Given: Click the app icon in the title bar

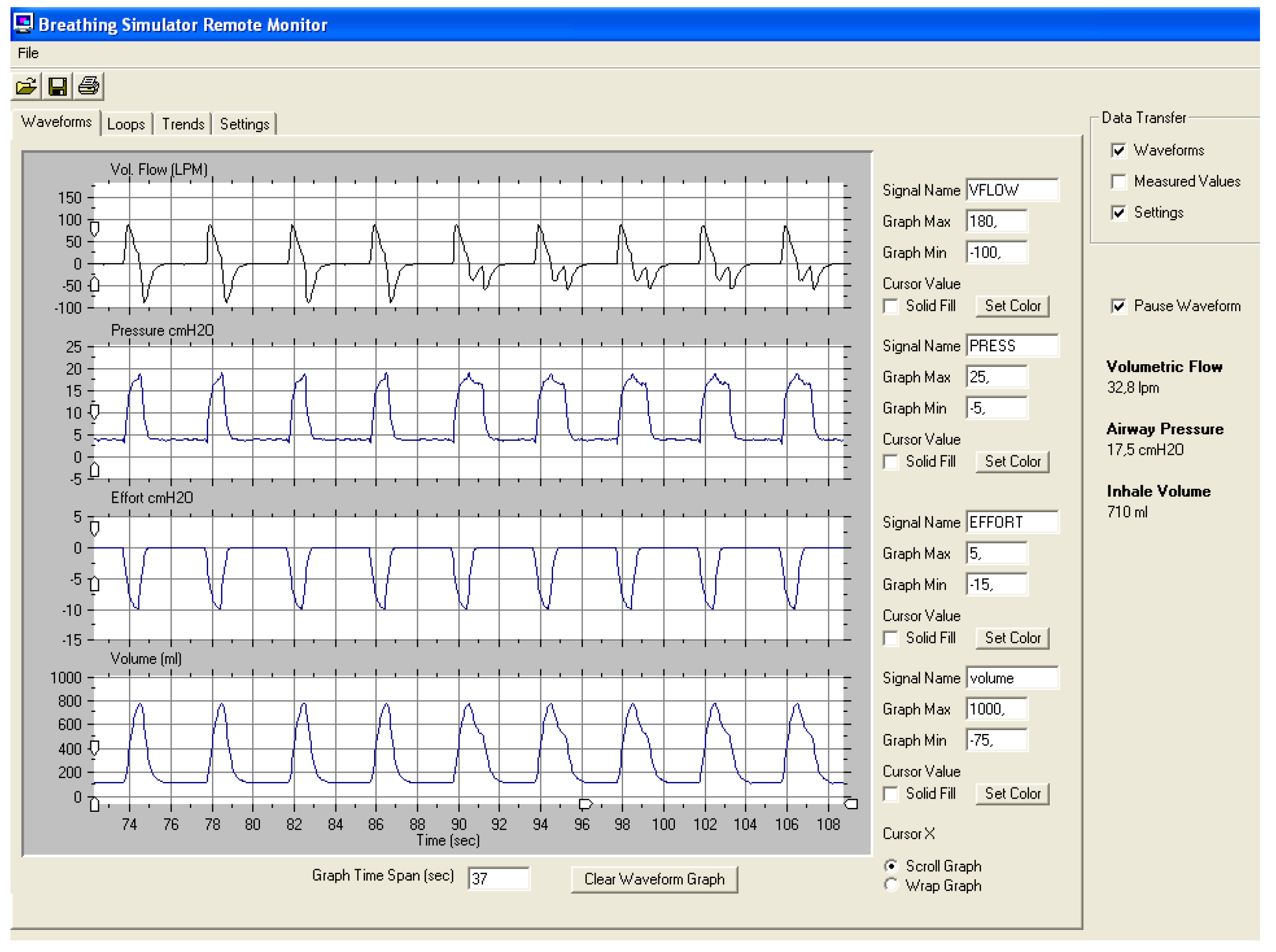Looking at the screenshot, I should click(x=23, y=23).
